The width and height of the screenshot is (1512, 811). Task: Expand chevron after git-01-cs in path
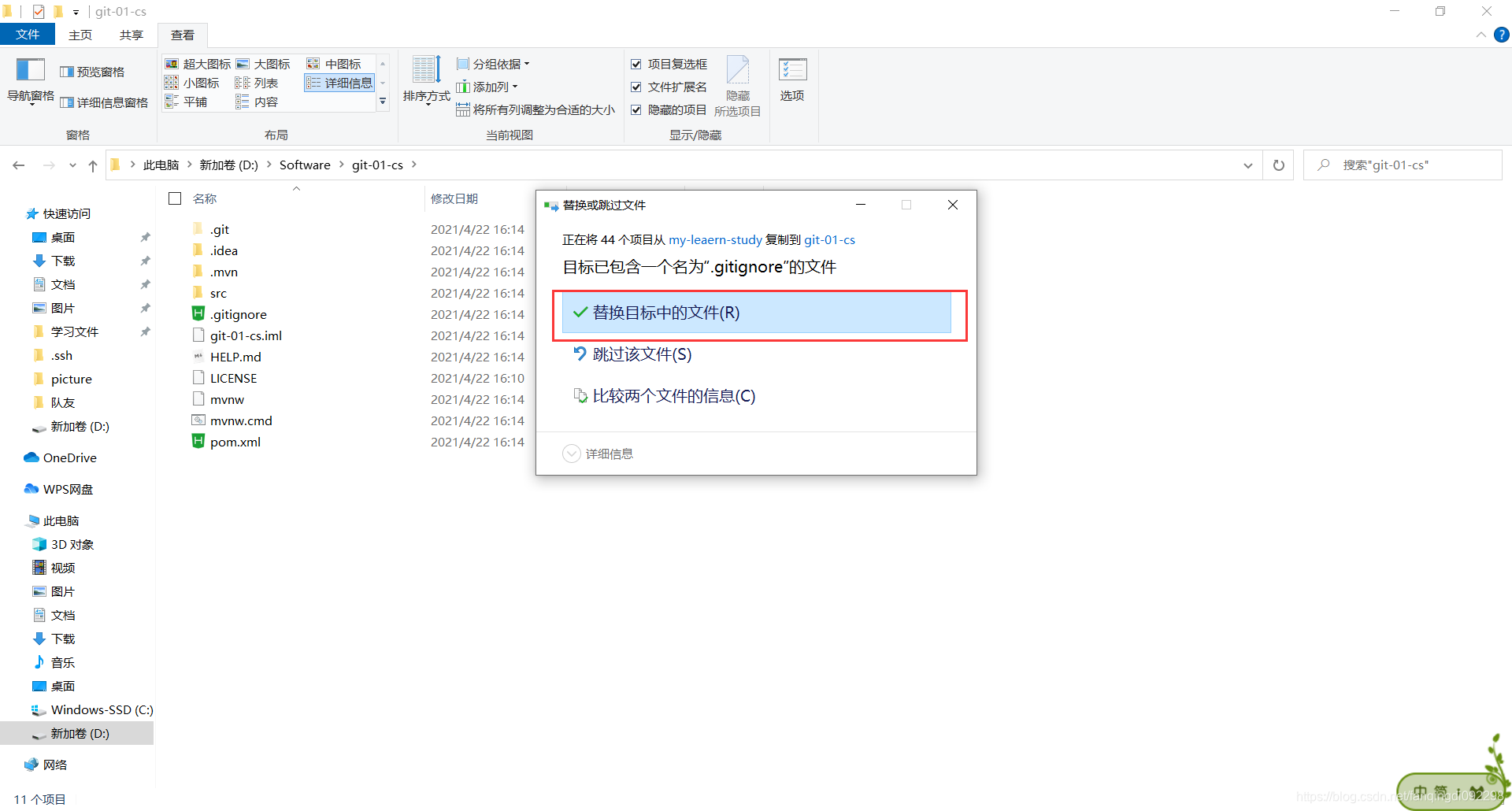414,165
